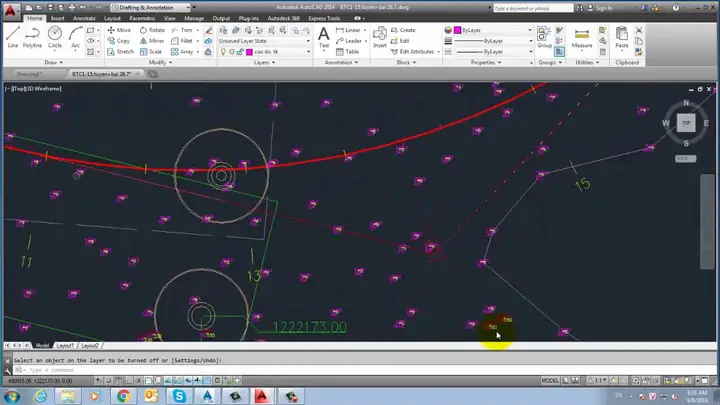Open the Express Tools ribbon tab
720x405 pixels.
coord(324,18)
